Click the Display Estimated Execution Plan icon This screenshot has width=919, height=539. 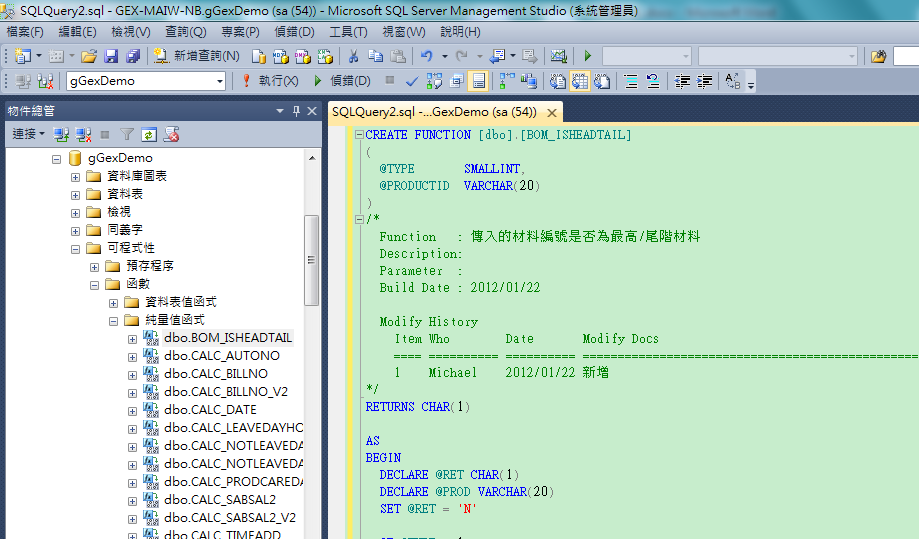[434, 81]
